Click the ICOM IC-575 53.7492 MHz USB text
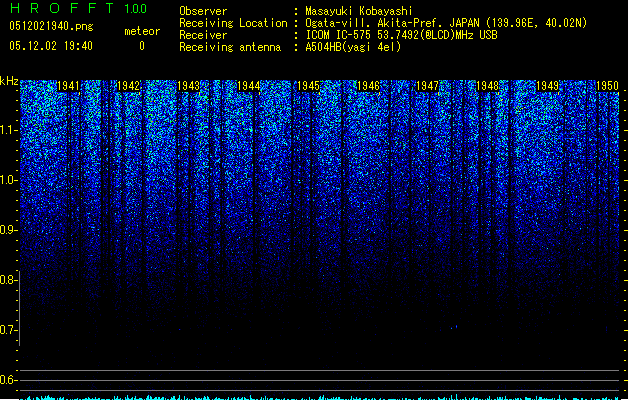This screenshot has width=629, height=400. coord(401,35)
